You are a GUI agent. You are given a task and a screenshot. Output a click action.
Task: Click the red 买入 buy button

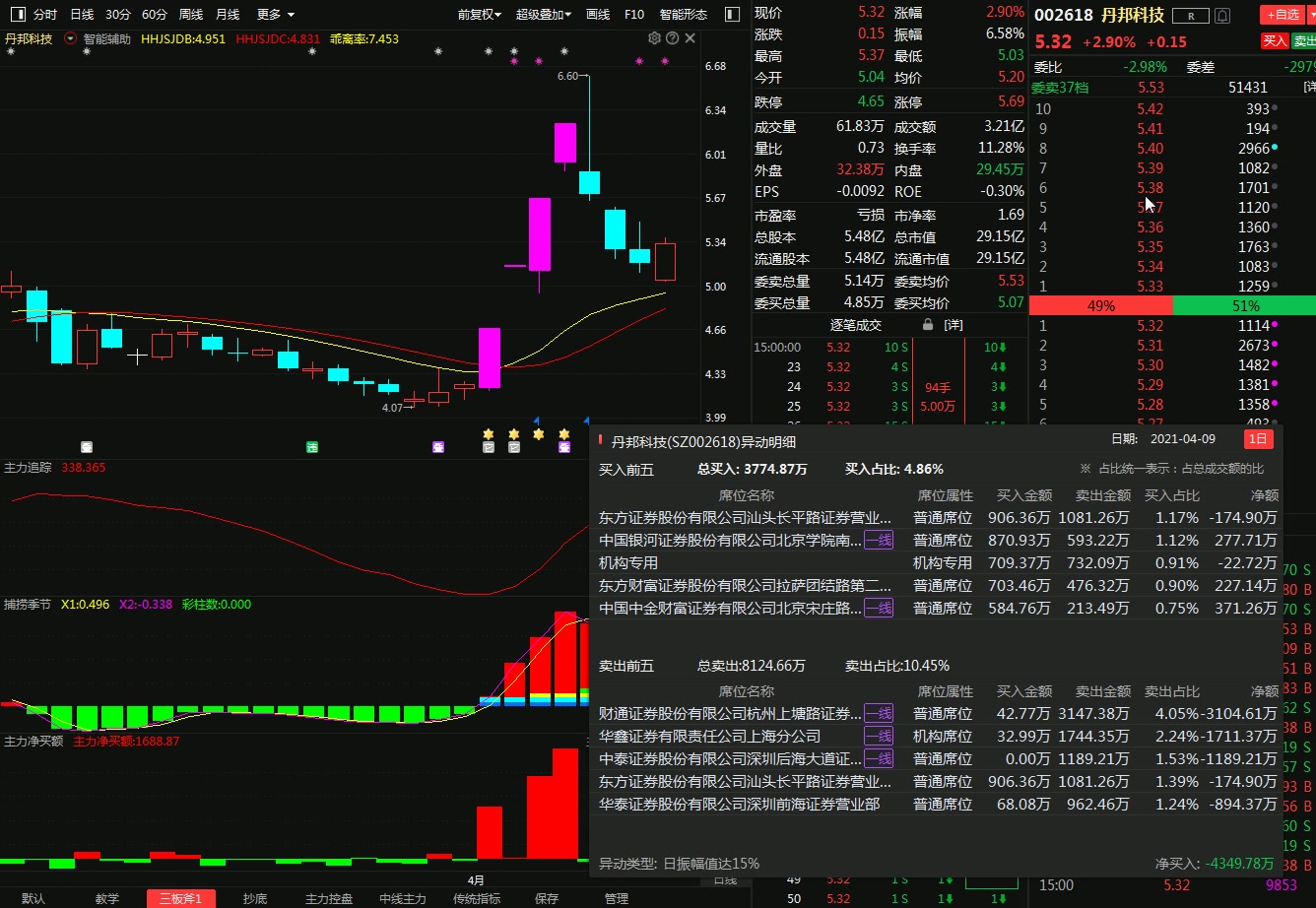[1275, 41]
